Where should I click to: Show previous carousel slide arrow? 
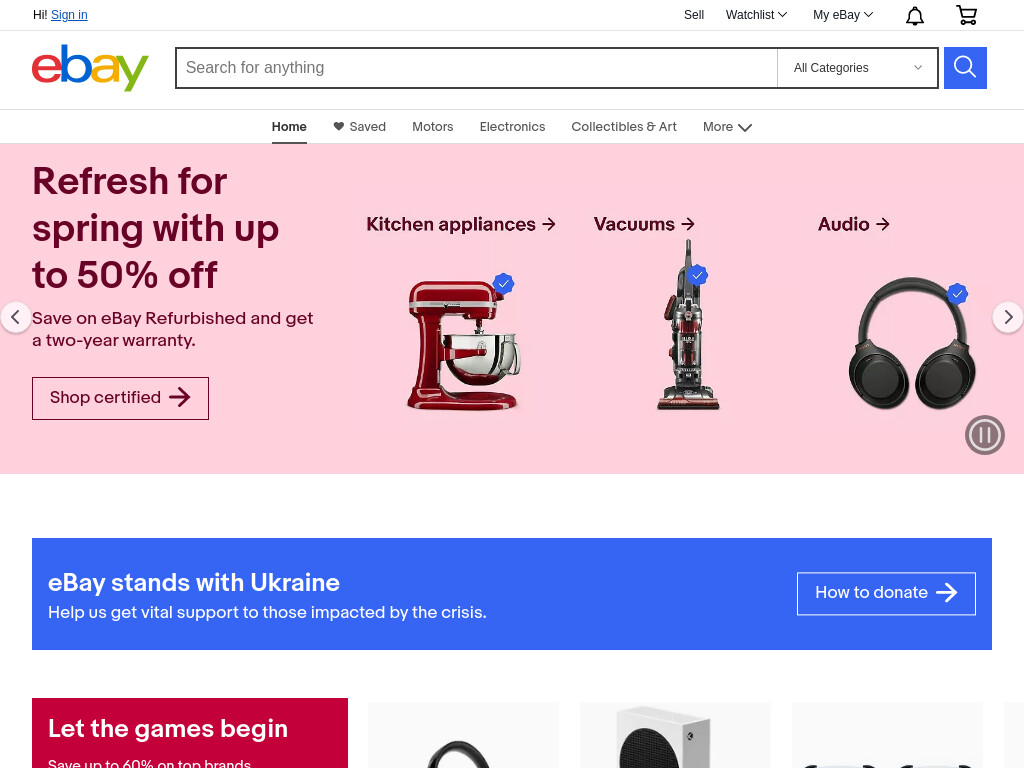pos(16,317)
